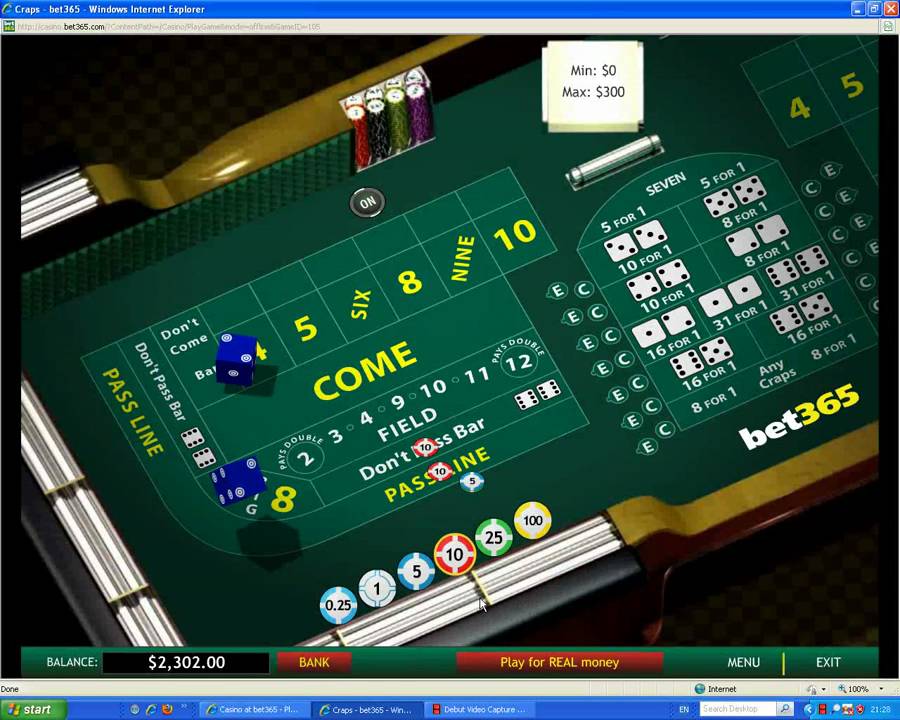The image size is (900, 720).
Task: Click the Min/Max limits placard
Action: pyautogui.click(x=593, y=85)
